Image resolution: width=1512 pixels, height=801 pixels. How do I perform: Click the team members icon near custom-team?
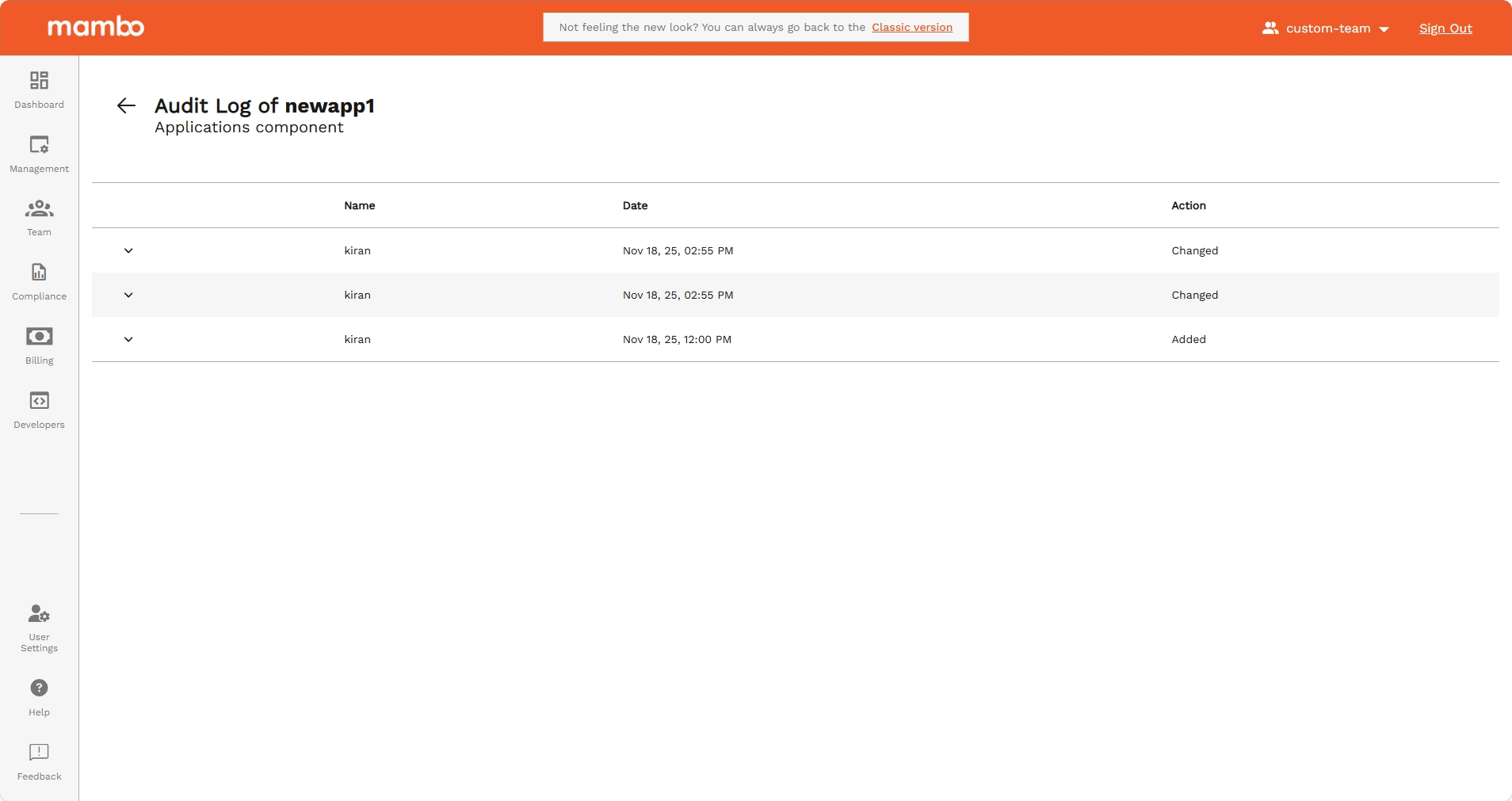pos(1270,28)
